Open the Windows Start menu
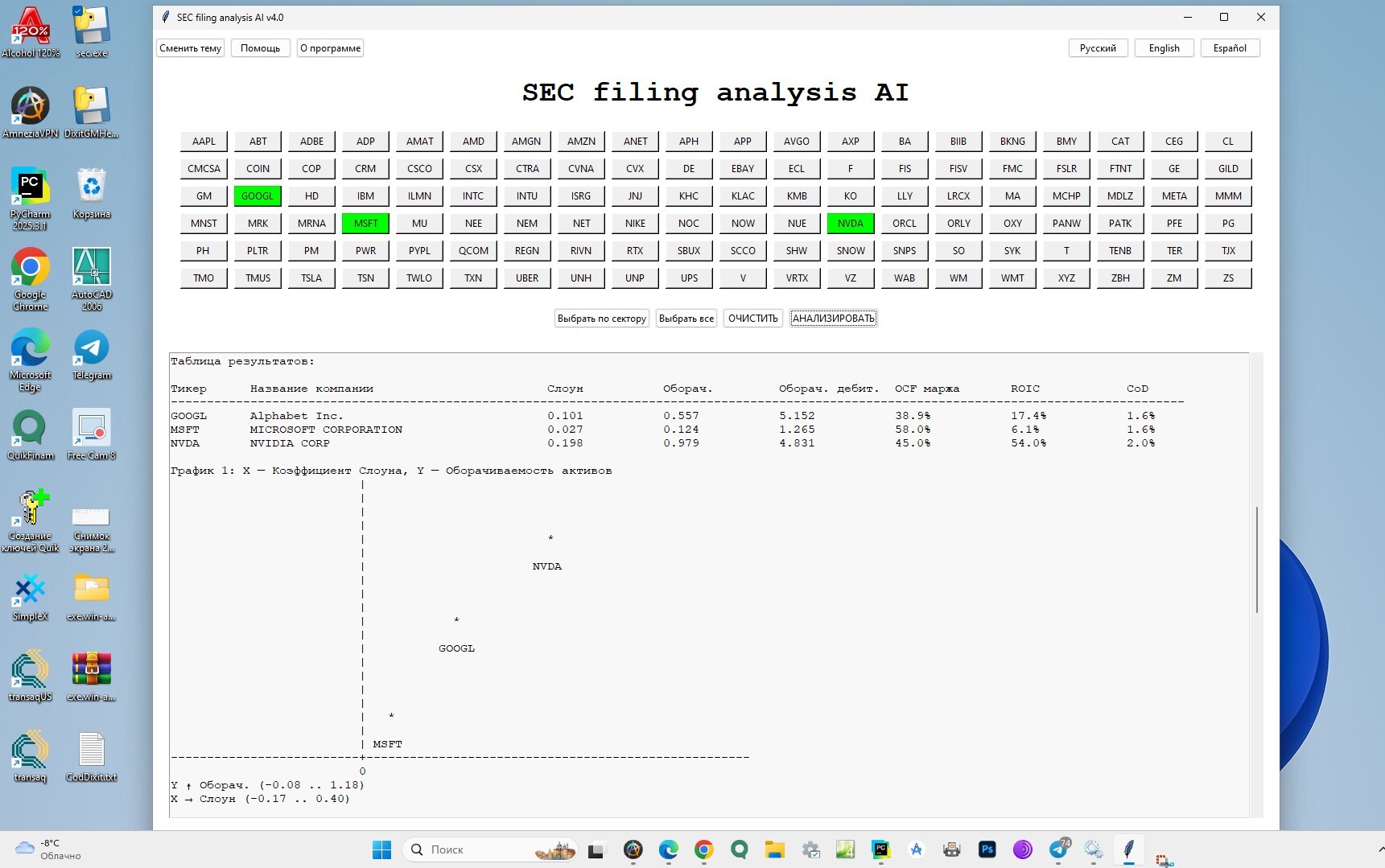 click(x=381, y=849)
